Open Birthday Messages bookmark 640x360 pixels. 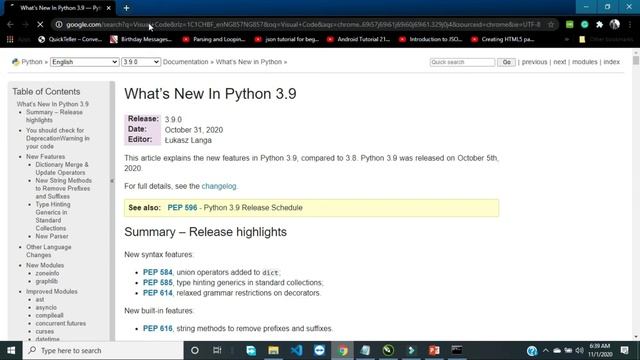click(141, 39)
